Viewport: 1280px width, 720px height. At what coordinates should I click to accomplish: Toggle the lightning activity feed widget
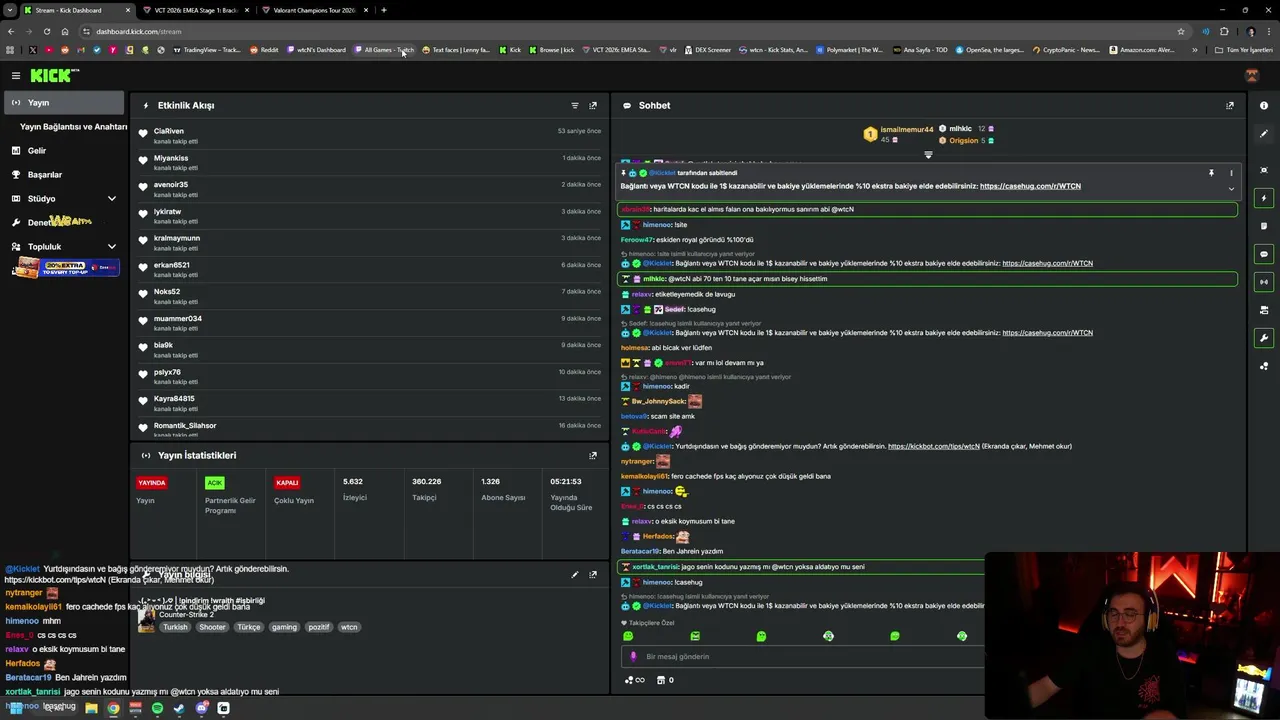pyautogui.click(x=1264, y=198)
